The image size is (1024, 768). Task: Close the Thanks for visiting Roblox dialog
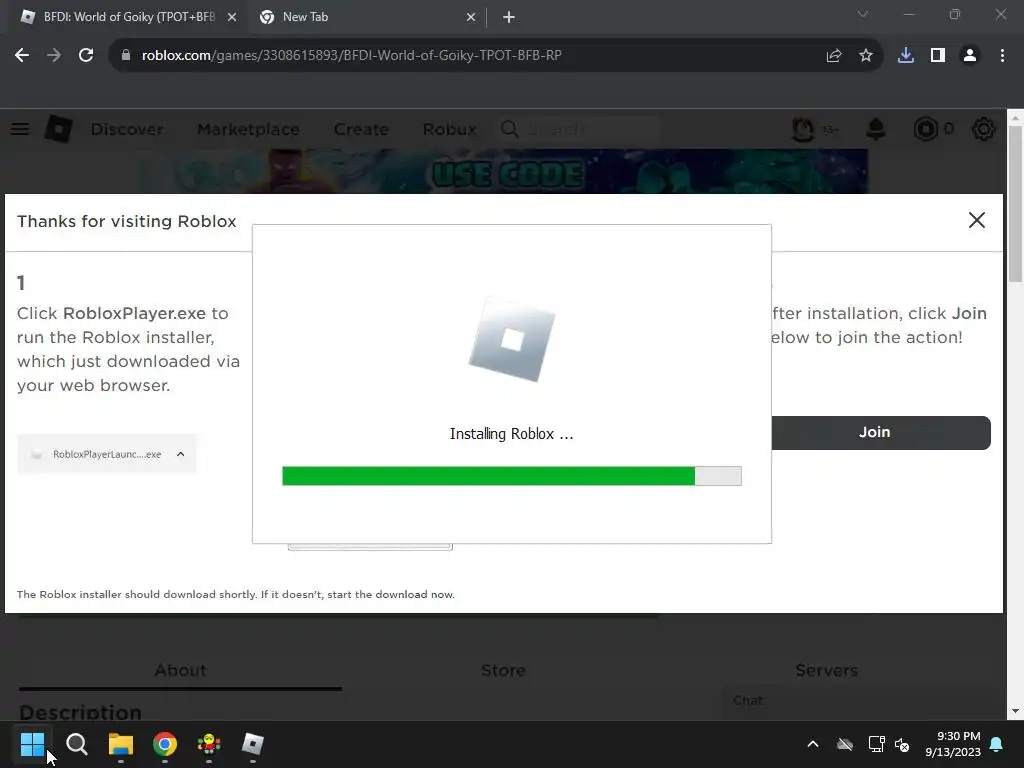976,220
